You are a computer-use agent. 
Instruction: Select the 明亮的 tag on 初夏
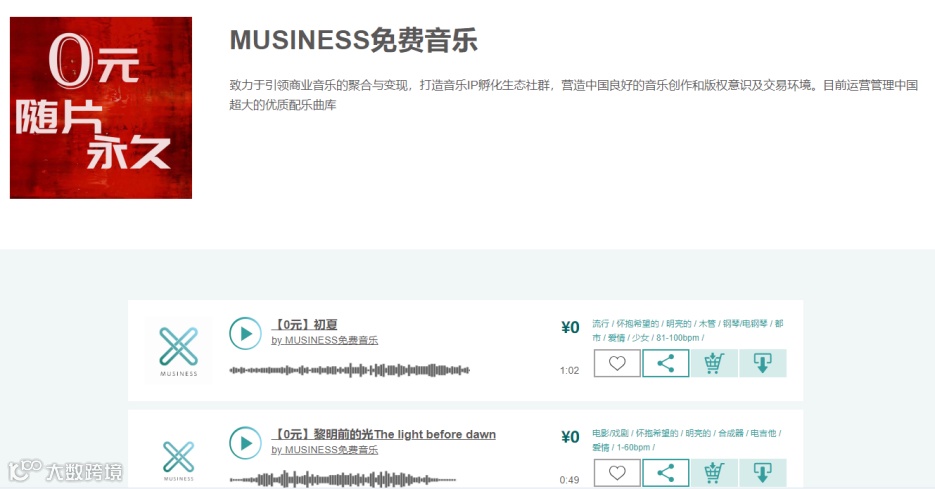pos(679,323)
